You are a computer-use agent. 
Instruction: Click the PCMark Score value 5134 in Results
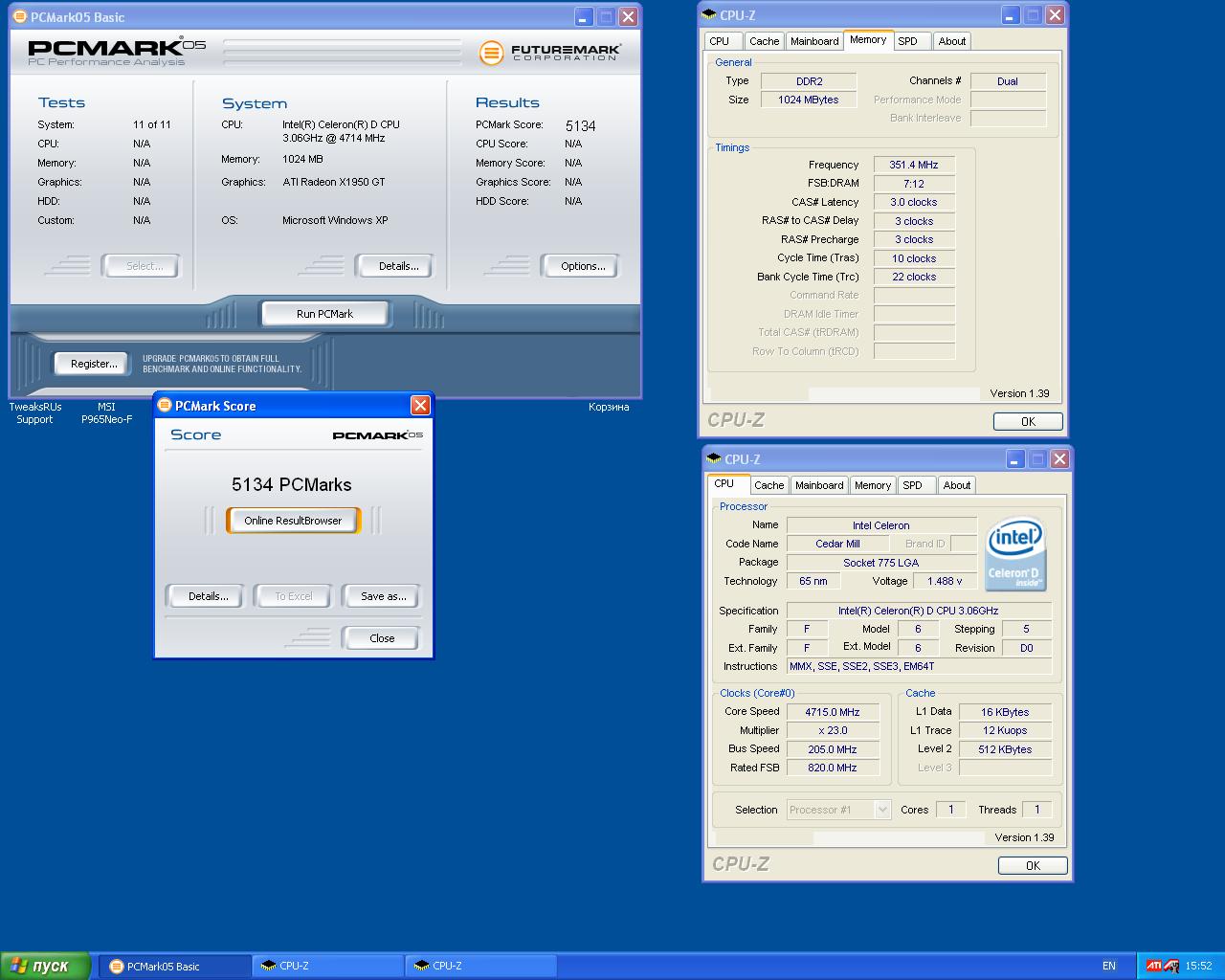pos(580,125)
